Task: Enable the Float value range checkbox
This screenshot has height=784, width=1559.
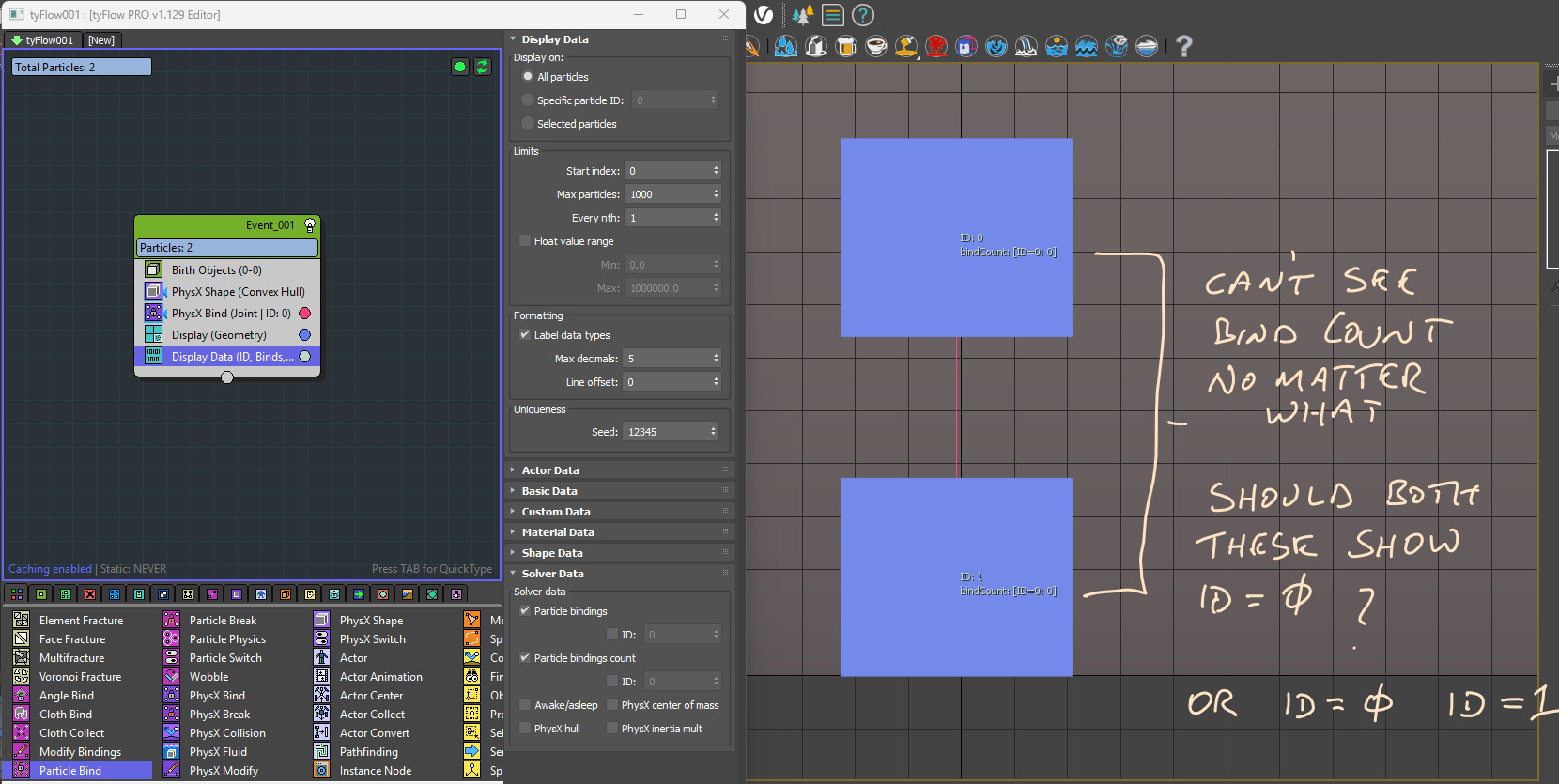Action: [525, 241]
